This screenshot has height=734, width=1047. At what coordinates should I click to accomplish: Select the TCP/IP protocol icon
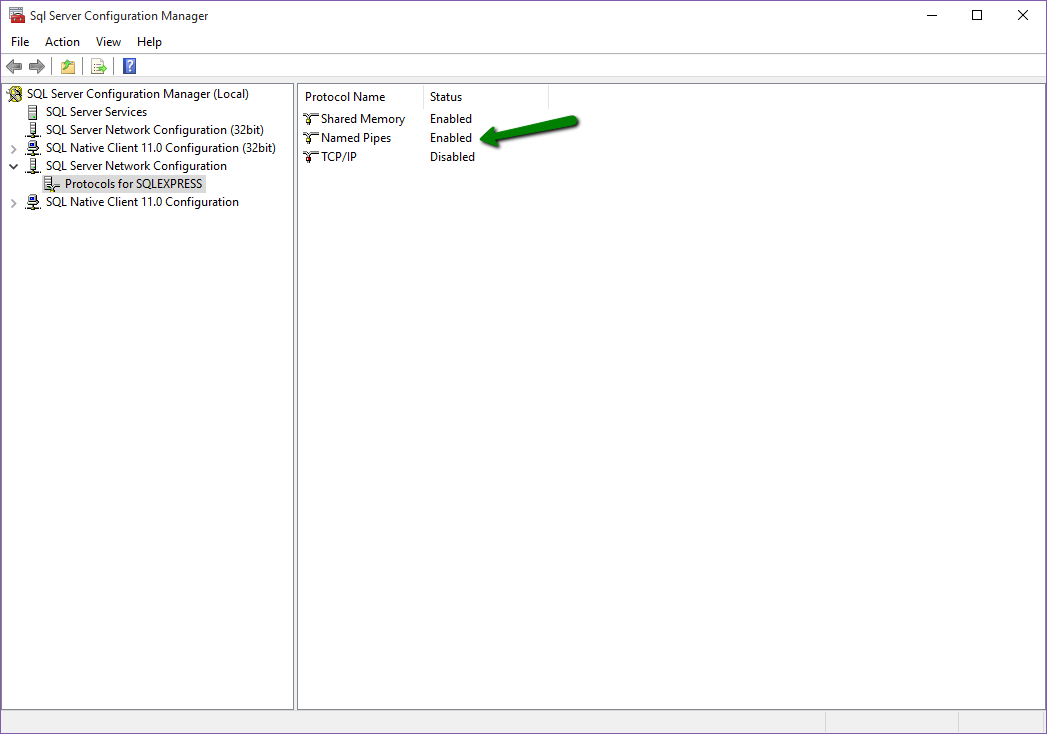(x=310, y=156)
